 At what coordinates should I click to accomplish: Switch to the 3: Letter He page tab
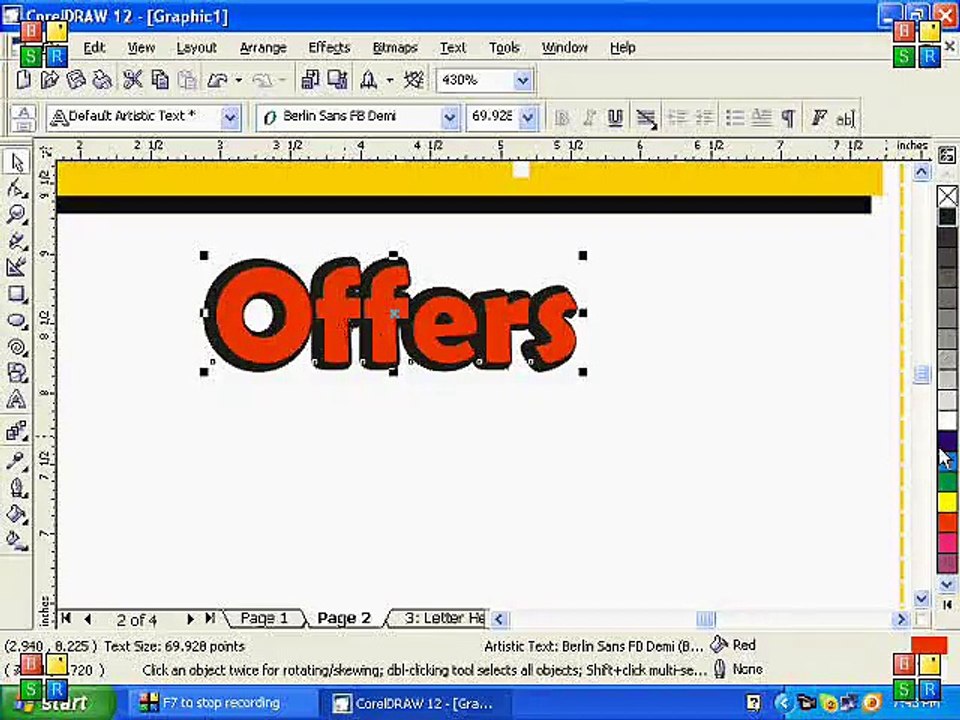[442, 618]
